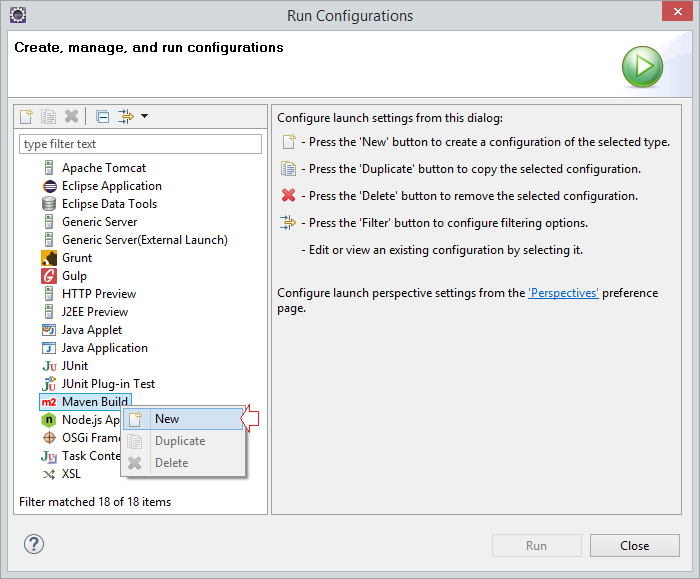
Task: Choose New from the context menu
Action: [x=183, y=419]
